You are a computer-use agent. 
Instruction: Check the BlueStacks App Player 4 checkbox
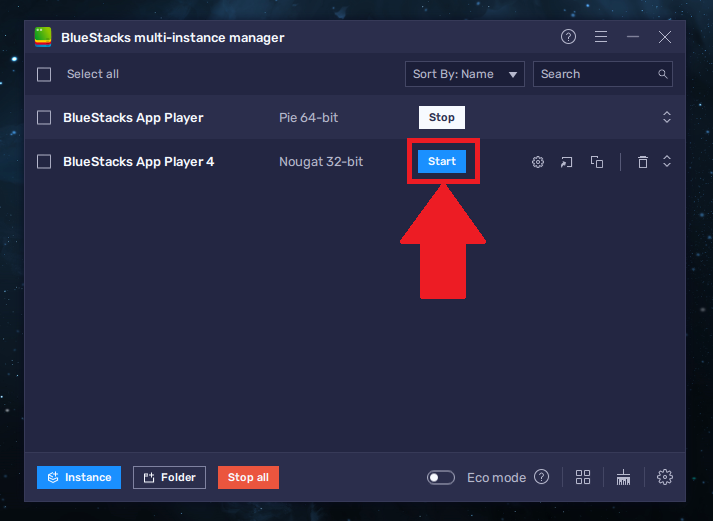coord(44,161)
